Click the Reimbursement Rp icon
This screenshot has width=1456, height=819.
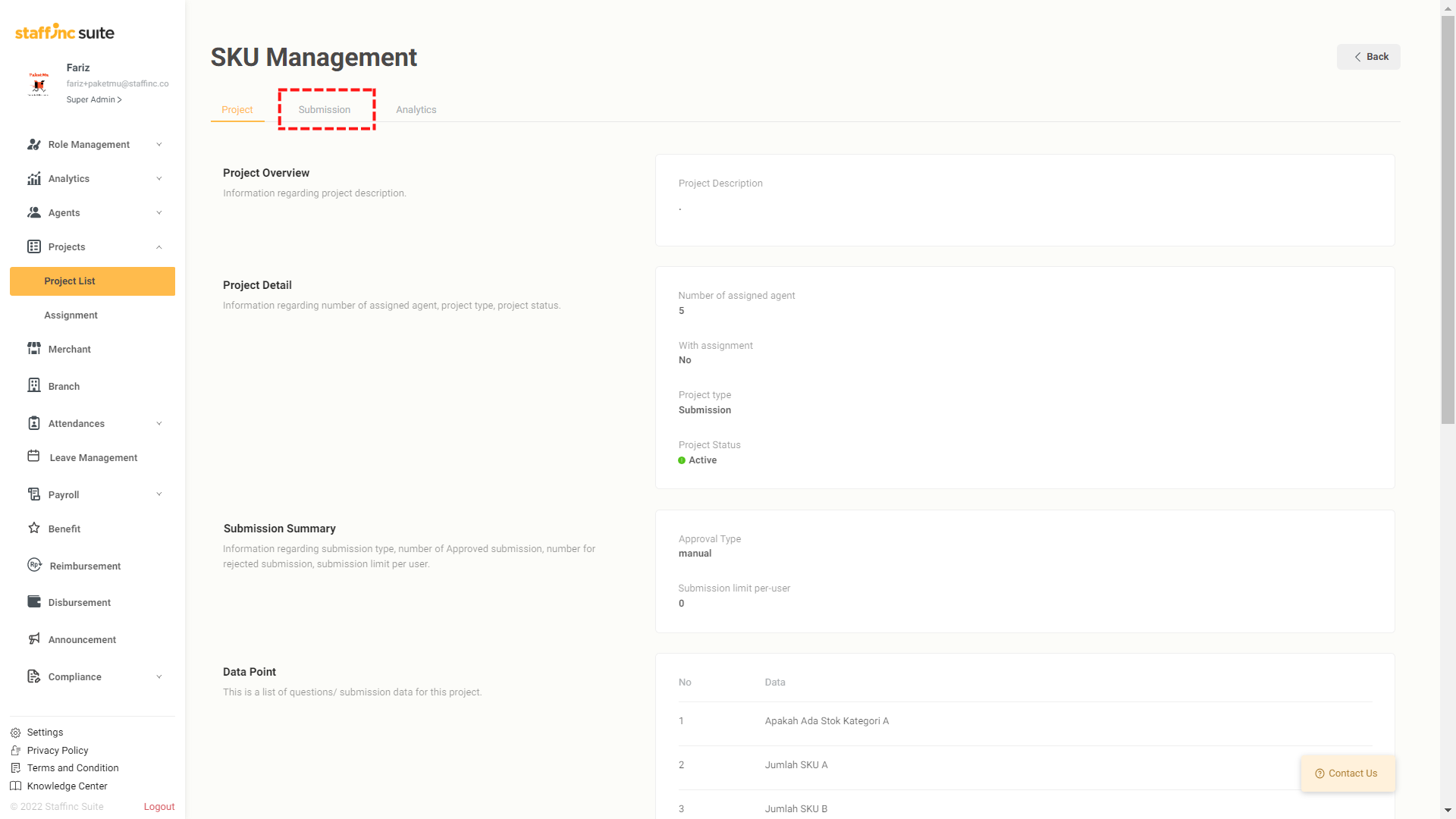click(34, 565)
